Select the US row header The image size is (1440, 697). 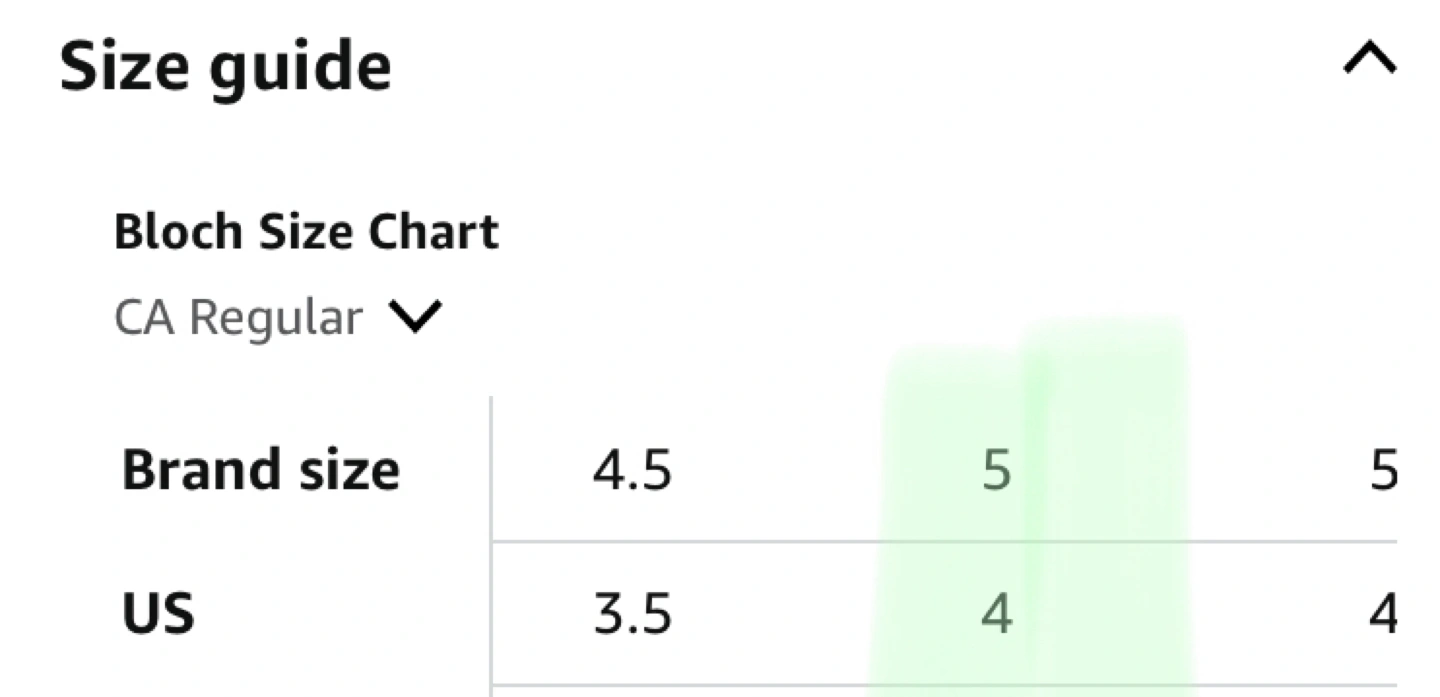point(158,613)
